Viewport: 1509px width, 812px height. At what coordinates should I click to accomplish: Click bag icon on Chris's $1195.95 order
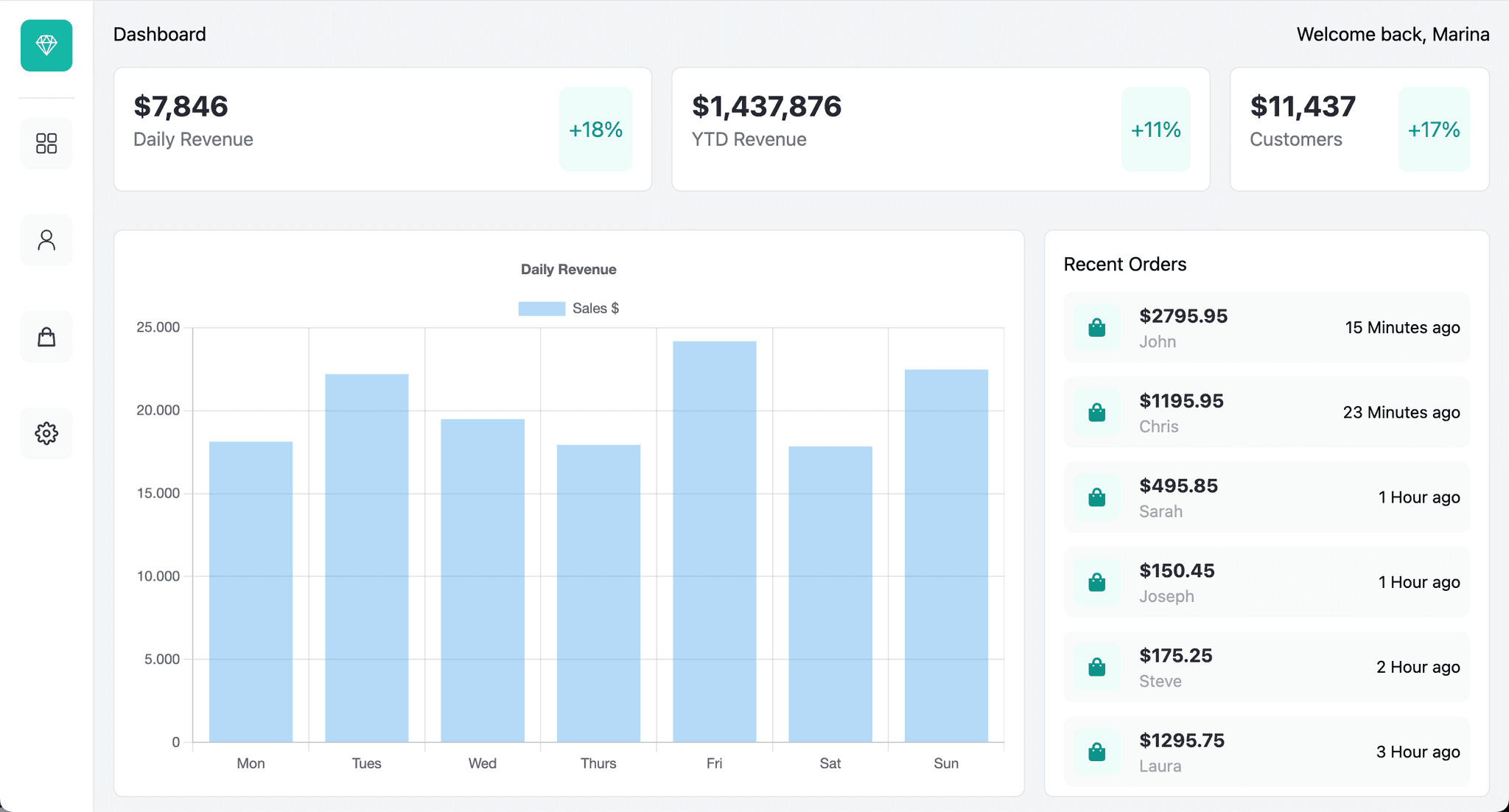pos(1096,412)
